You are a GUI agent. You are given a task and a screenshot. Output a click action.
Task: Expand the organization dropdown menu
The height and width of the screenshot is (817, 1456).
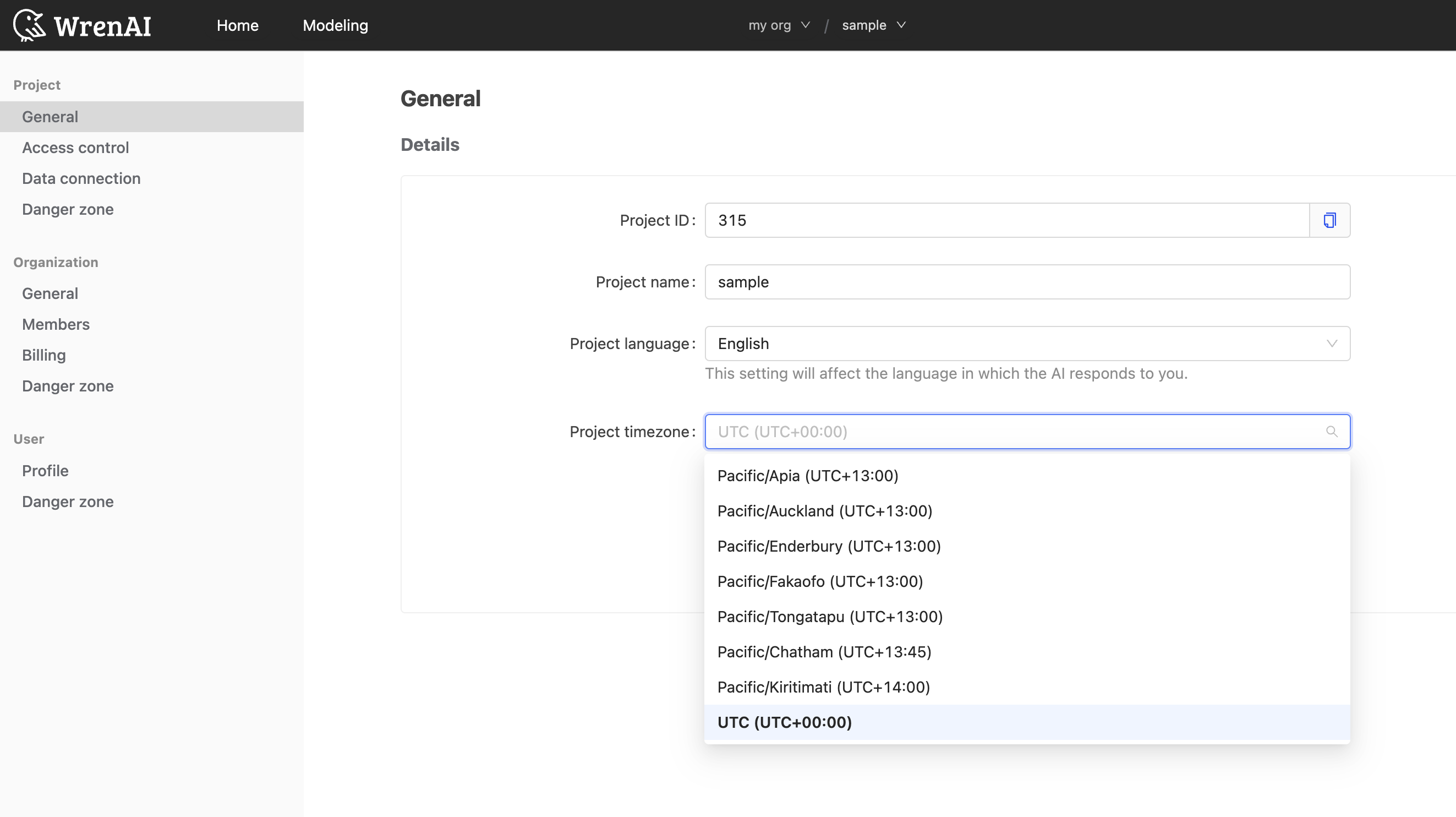pos(780,25)
